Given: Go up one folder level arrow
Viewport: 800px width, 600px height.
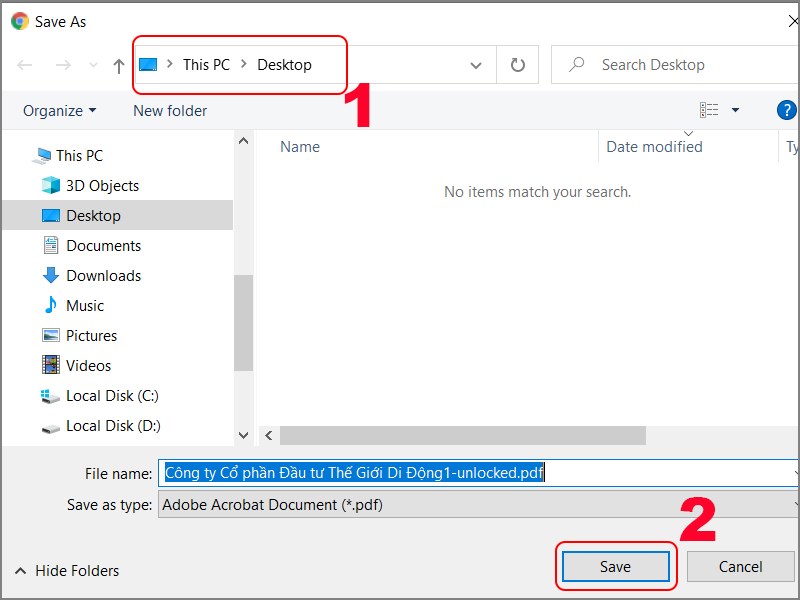Looking at the screenshot, I should 117,64.
